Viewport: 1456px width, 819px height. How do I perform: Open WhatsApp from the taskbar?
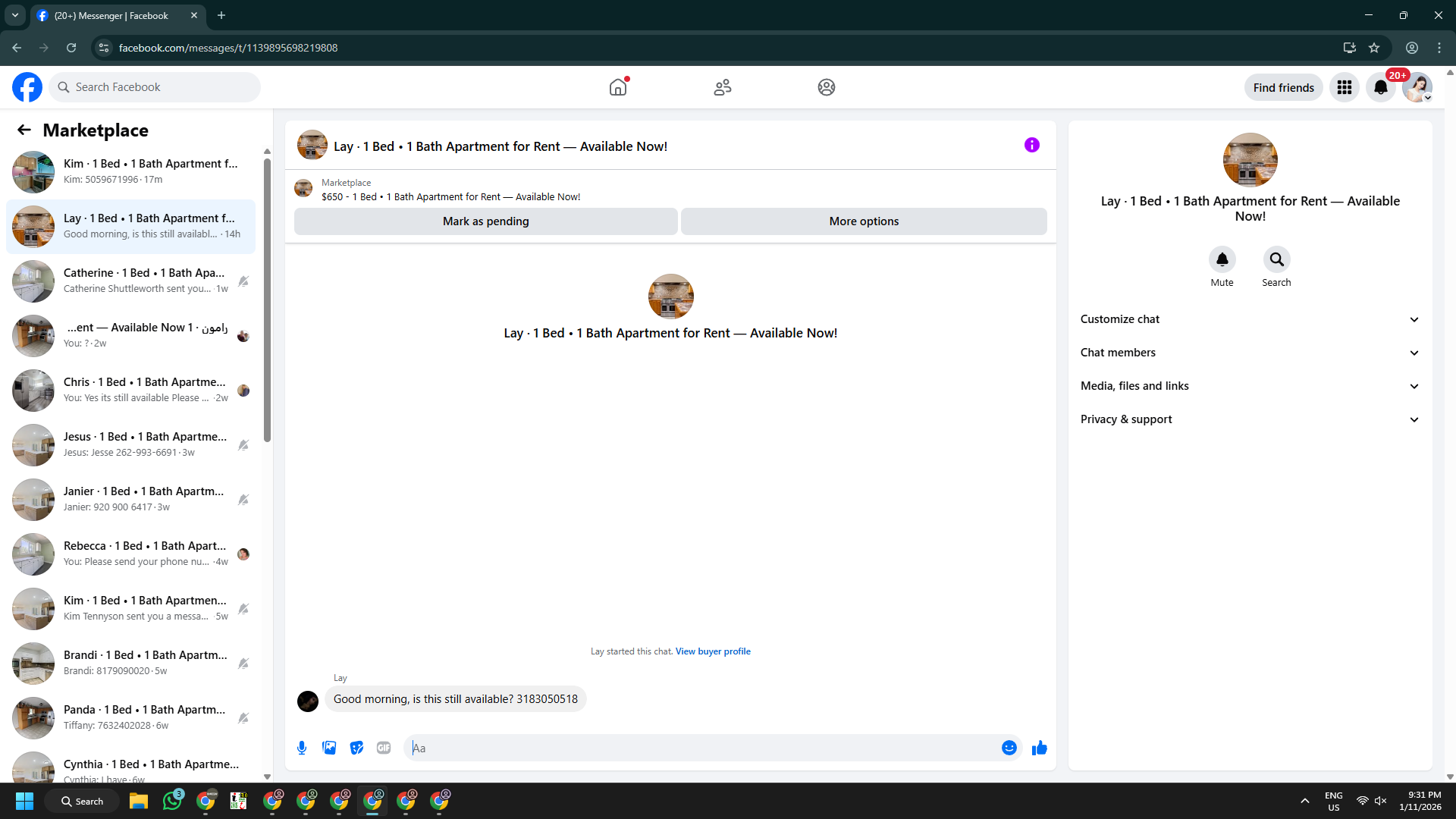(x=173, y=800)
